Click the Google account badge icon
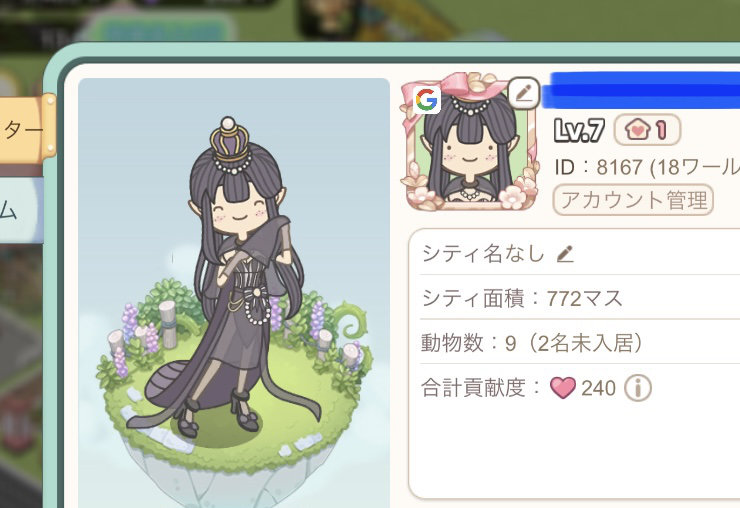The image size is (740, 508). [427, 100]
